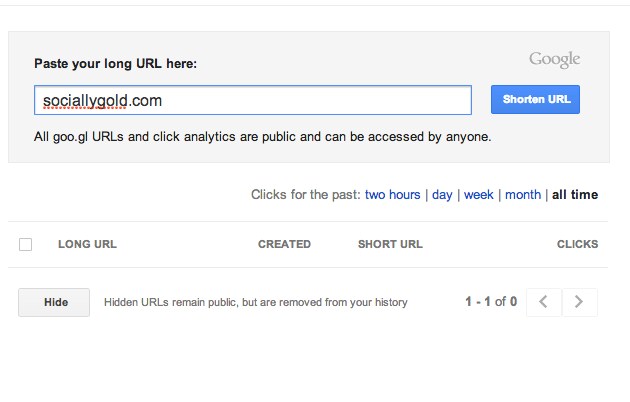Click the long URL input field
The width and height of the screenshot is (630, 402).
click(x=253, y=100)
